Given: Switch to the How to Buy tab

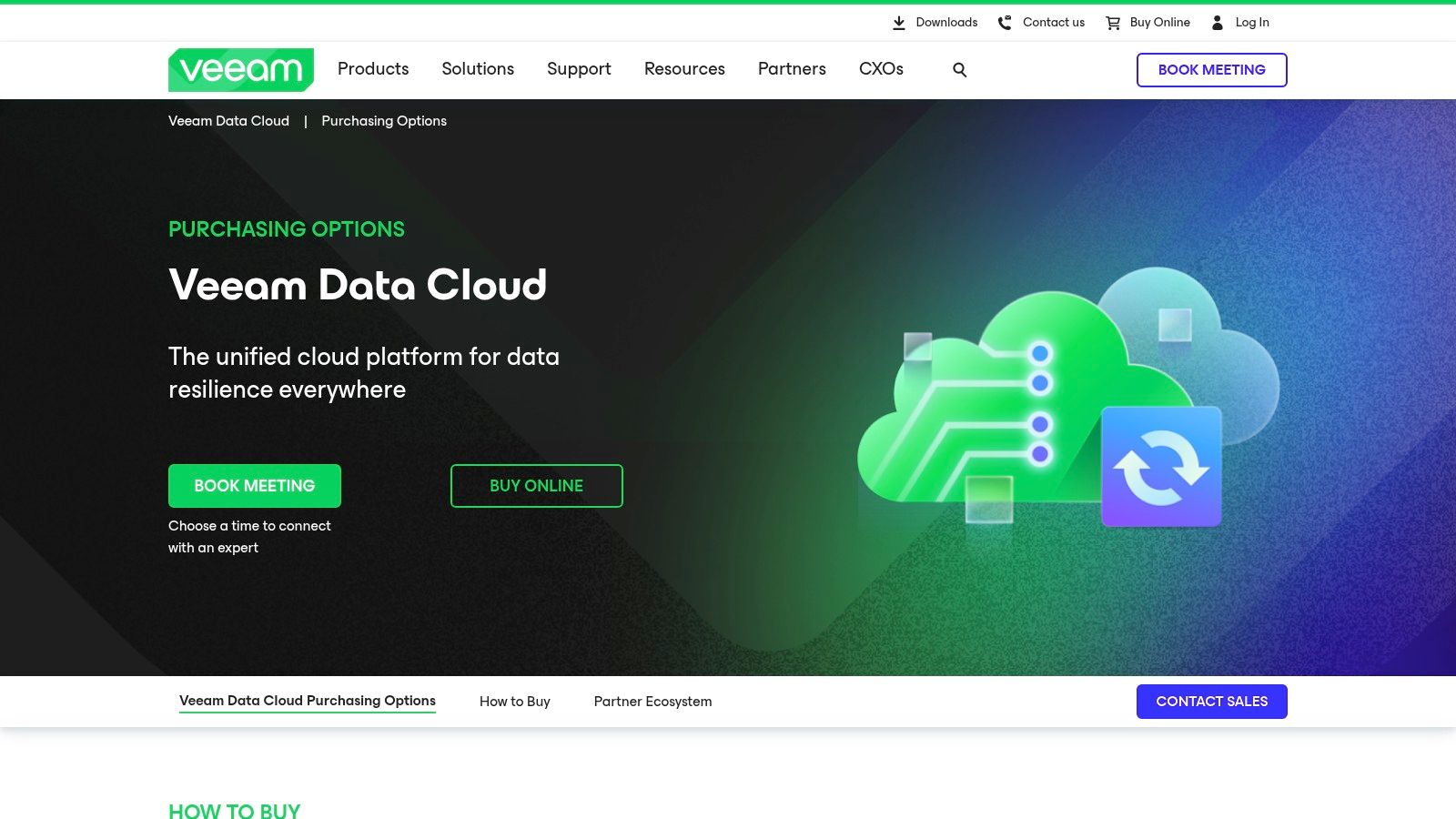Looking at the screenshot, I should (515, 701).
